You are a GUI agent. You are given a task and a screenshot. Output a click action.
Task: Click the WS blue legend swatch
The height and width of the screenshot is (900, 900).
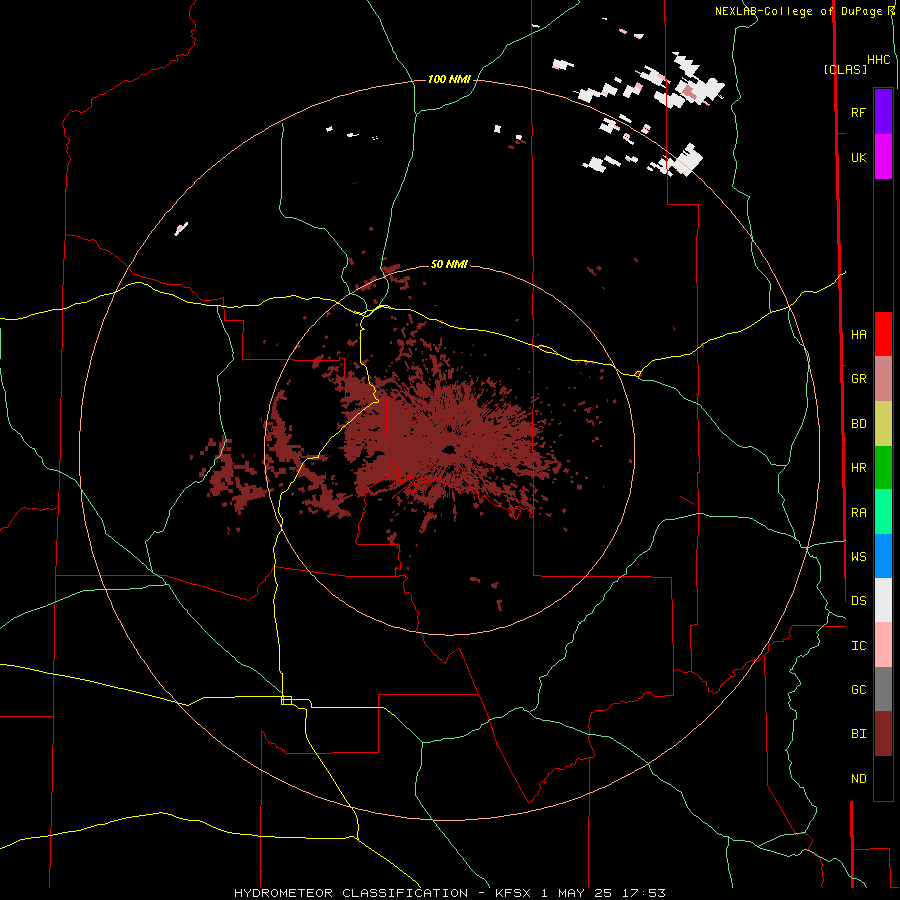point(883,556)
